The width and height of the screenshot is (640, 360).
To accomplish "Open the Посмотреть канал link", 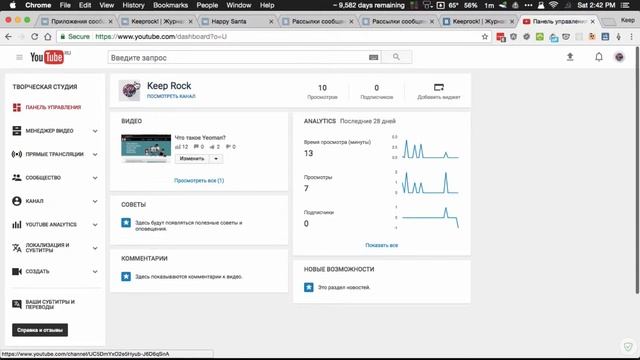I will (171, 96).
